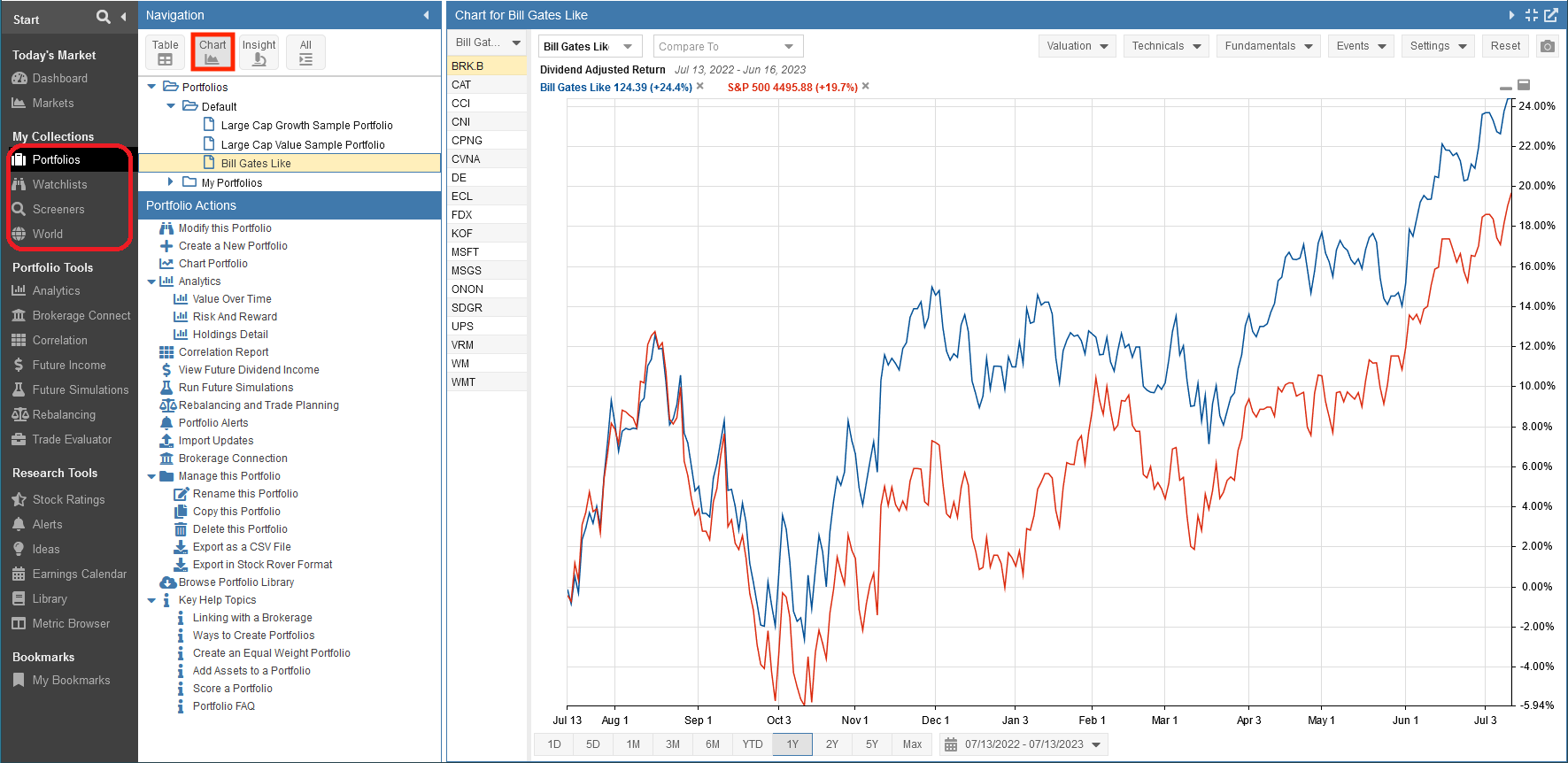
Task: Click Browse Portfolio Library
Action: (x=236, y=582)
